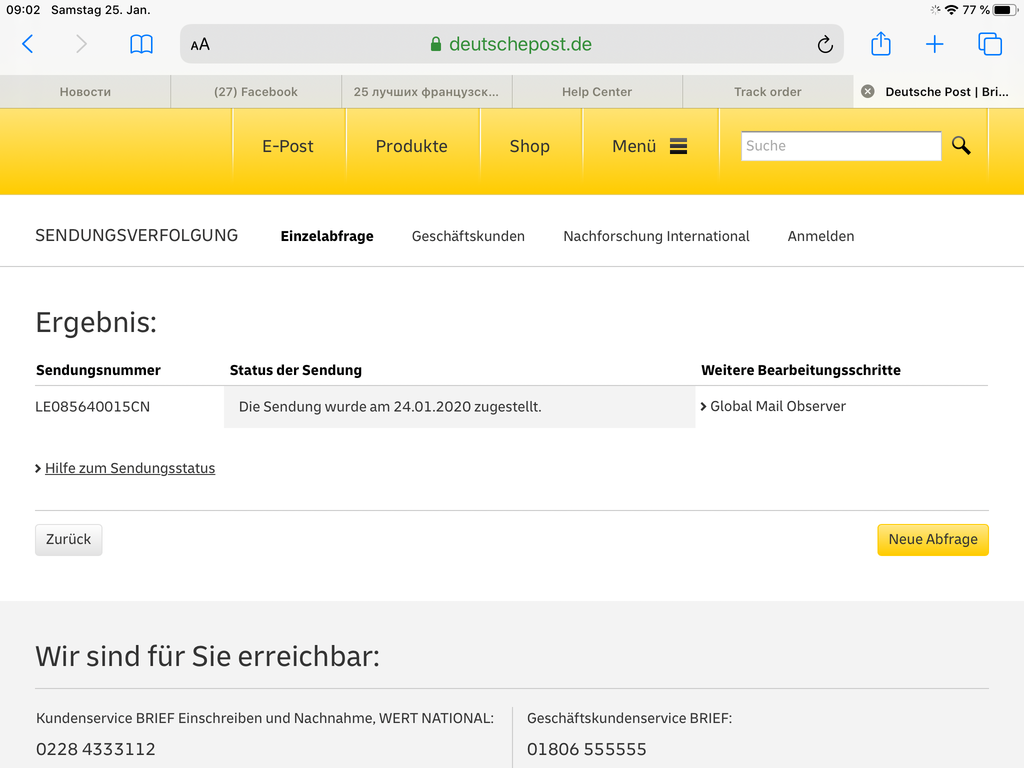
Task: Tap the Safari back arrow
Action: pos(28,44)
